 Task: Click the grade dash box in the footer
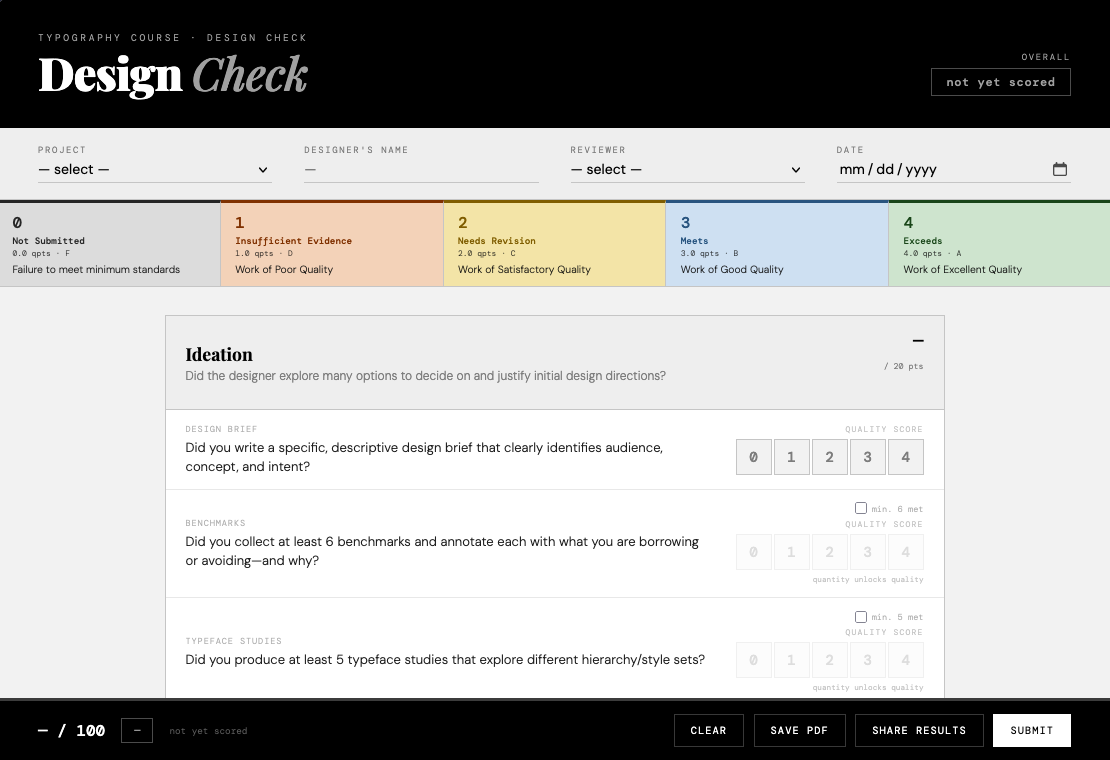pos(137,730)
